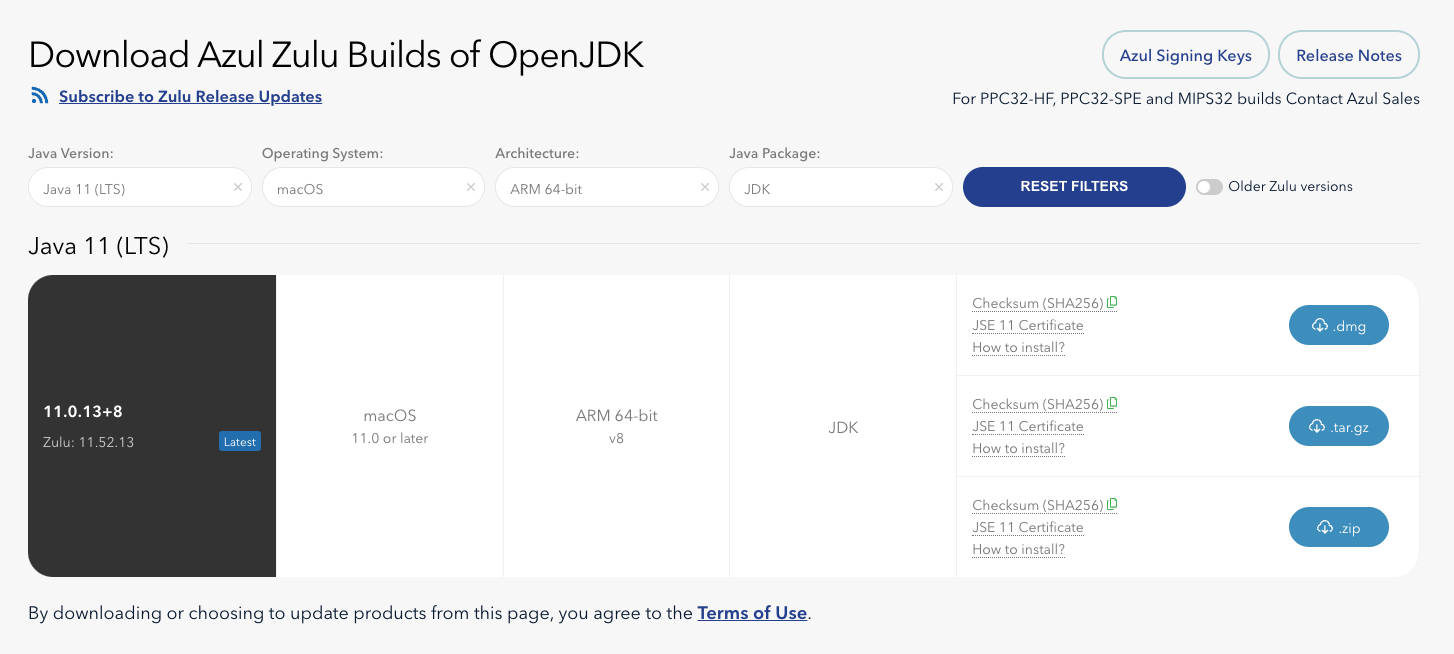Image resolution: width=1454 pixels, height=654 pixels.
Task: Copy checksum icon in the .tar.gz row
Action: pos(1113,404)
